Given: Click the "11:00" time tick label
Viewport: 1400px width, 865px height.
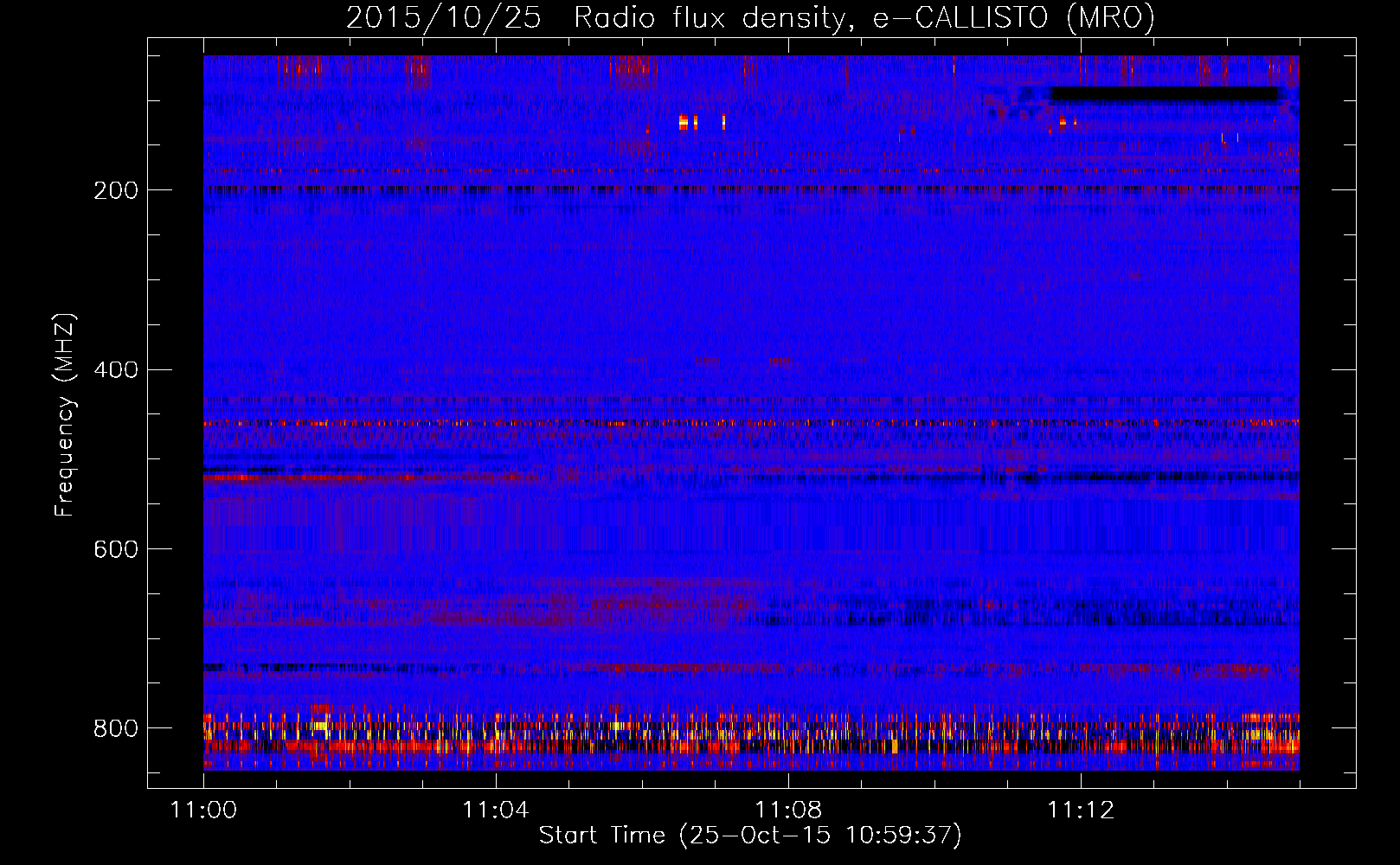Looking at the screenshot, I should tap(203, 810).
